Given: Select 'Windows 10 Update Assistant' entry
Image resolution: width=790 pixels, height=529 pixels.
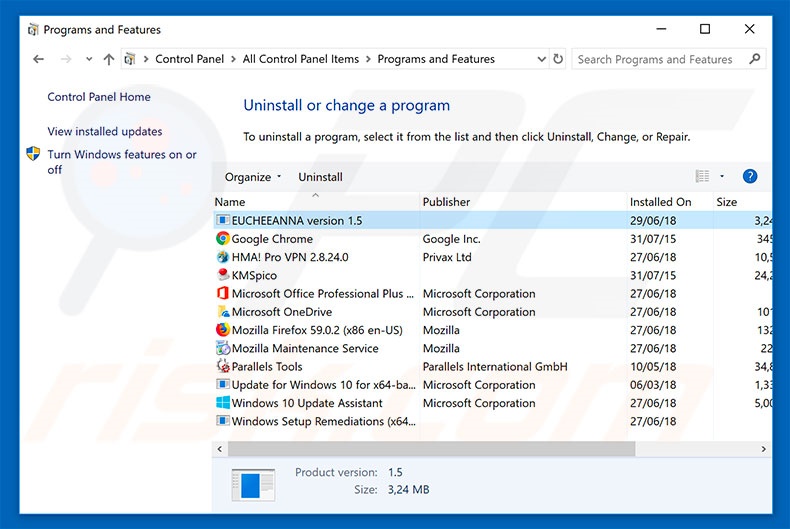Looking at the screenshot, I should (x=307, y=403).
